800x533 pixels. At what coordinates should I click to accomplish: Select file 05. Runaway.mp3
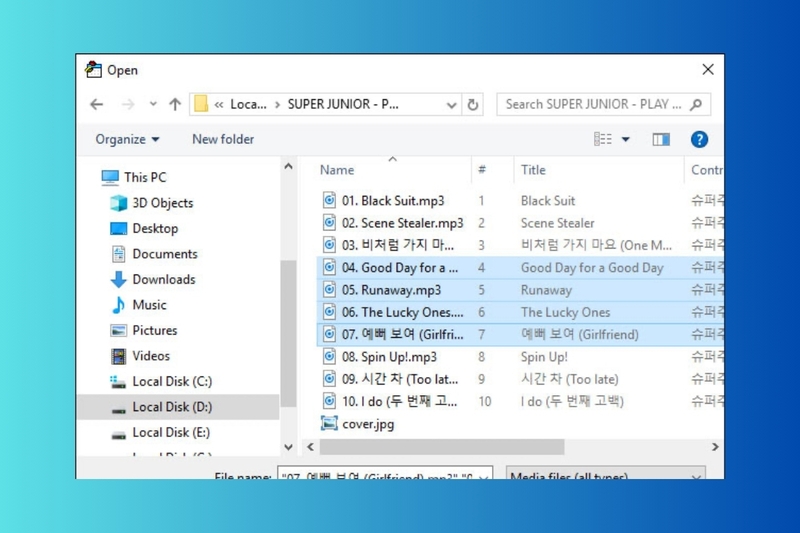[391, 290]
